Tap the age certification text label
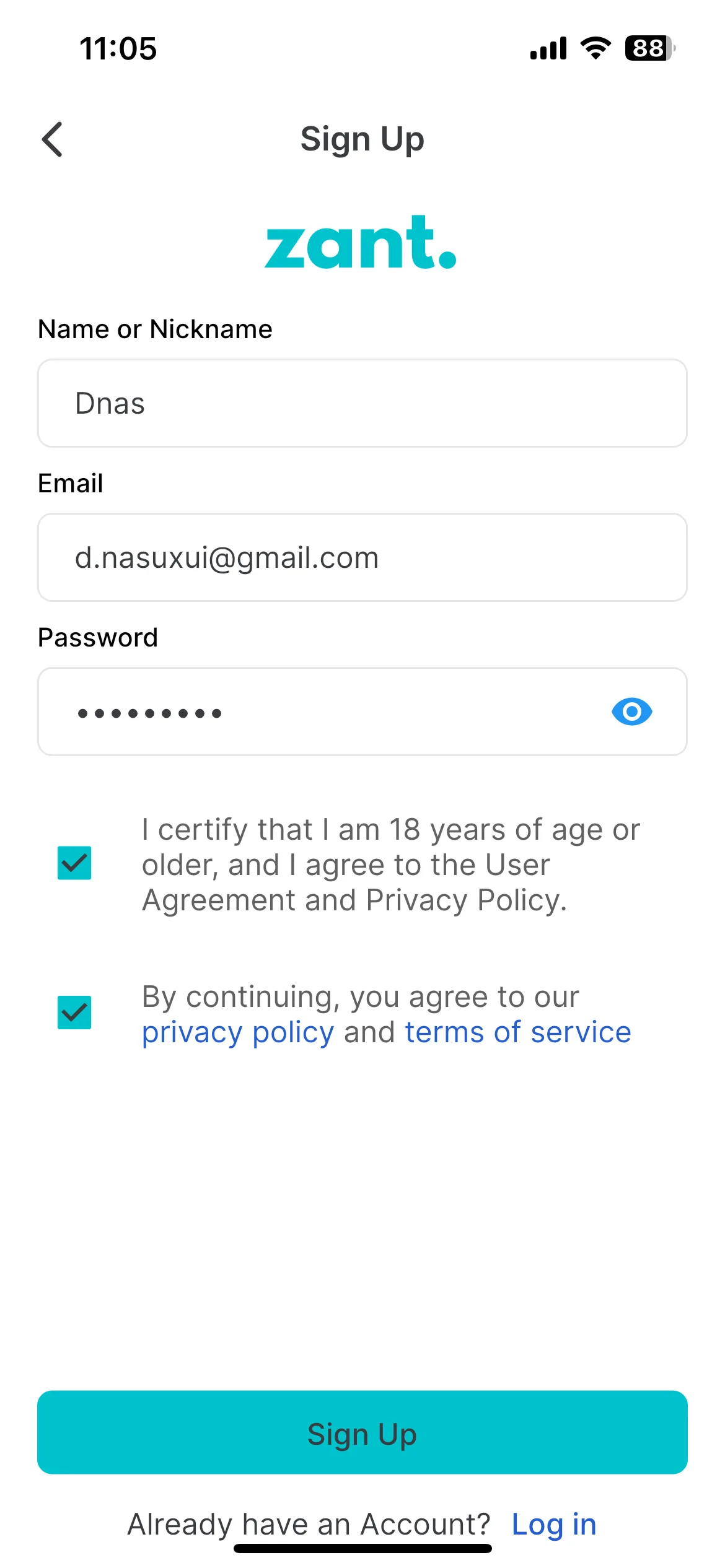 coord(391,865)
